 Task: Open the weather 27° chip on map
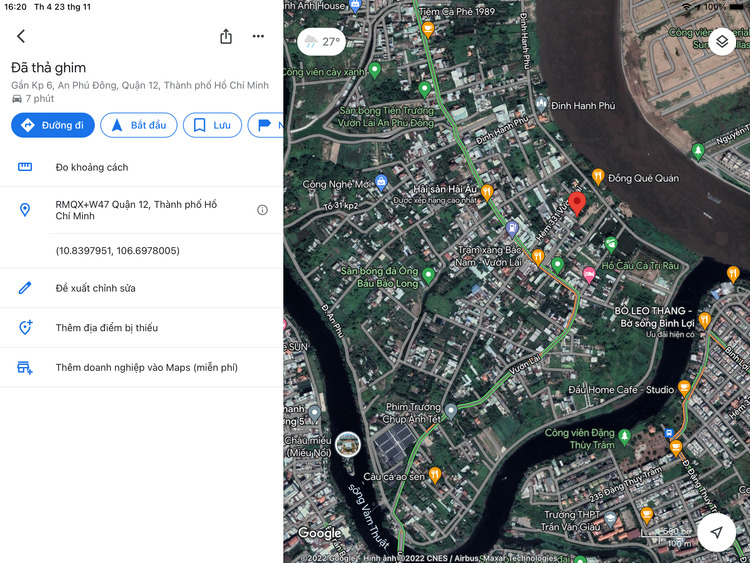pyautogui.click(x=322, y=42)
